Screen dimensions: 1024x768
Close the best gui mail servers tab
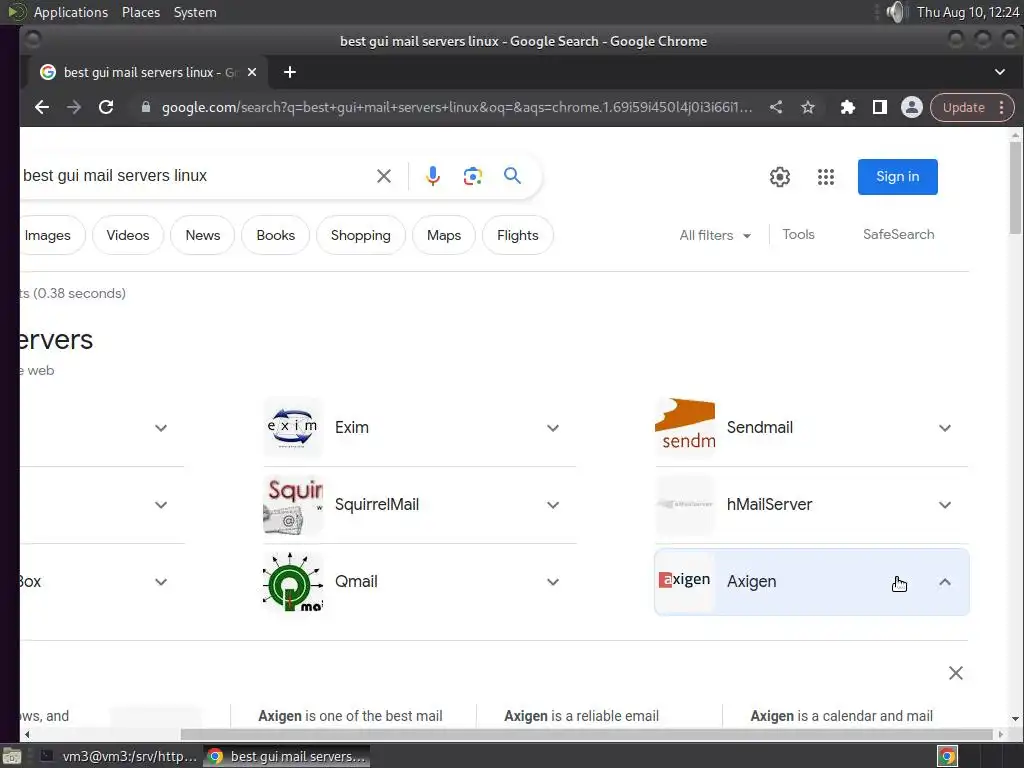(x=252, y=72)
